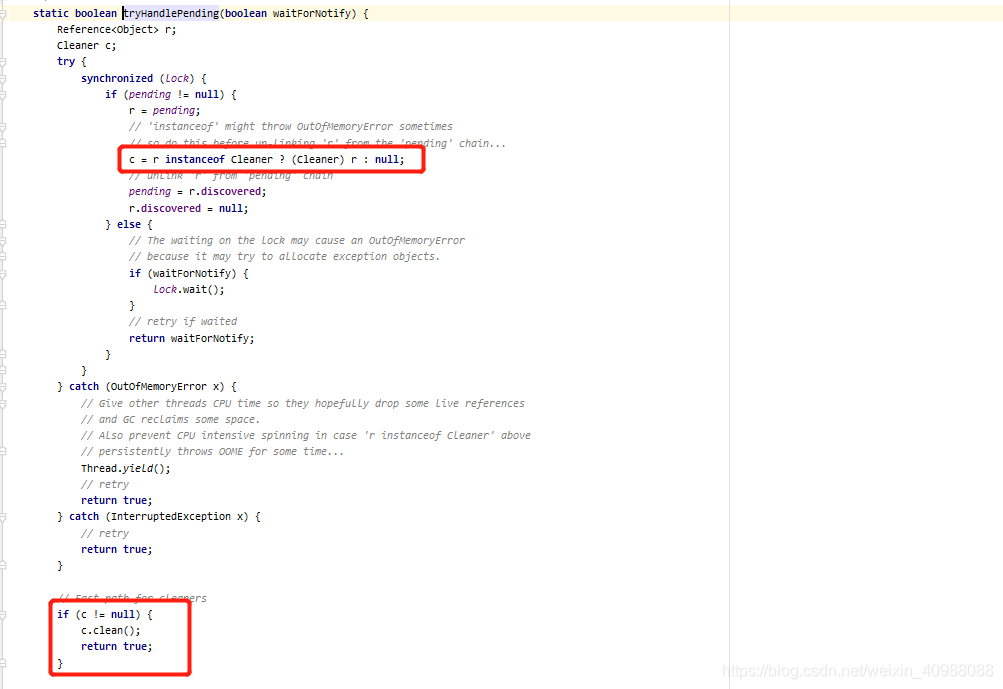
Task: Click the Thread.yield() call
Action: pyautogui.click(x=125, y=468)
